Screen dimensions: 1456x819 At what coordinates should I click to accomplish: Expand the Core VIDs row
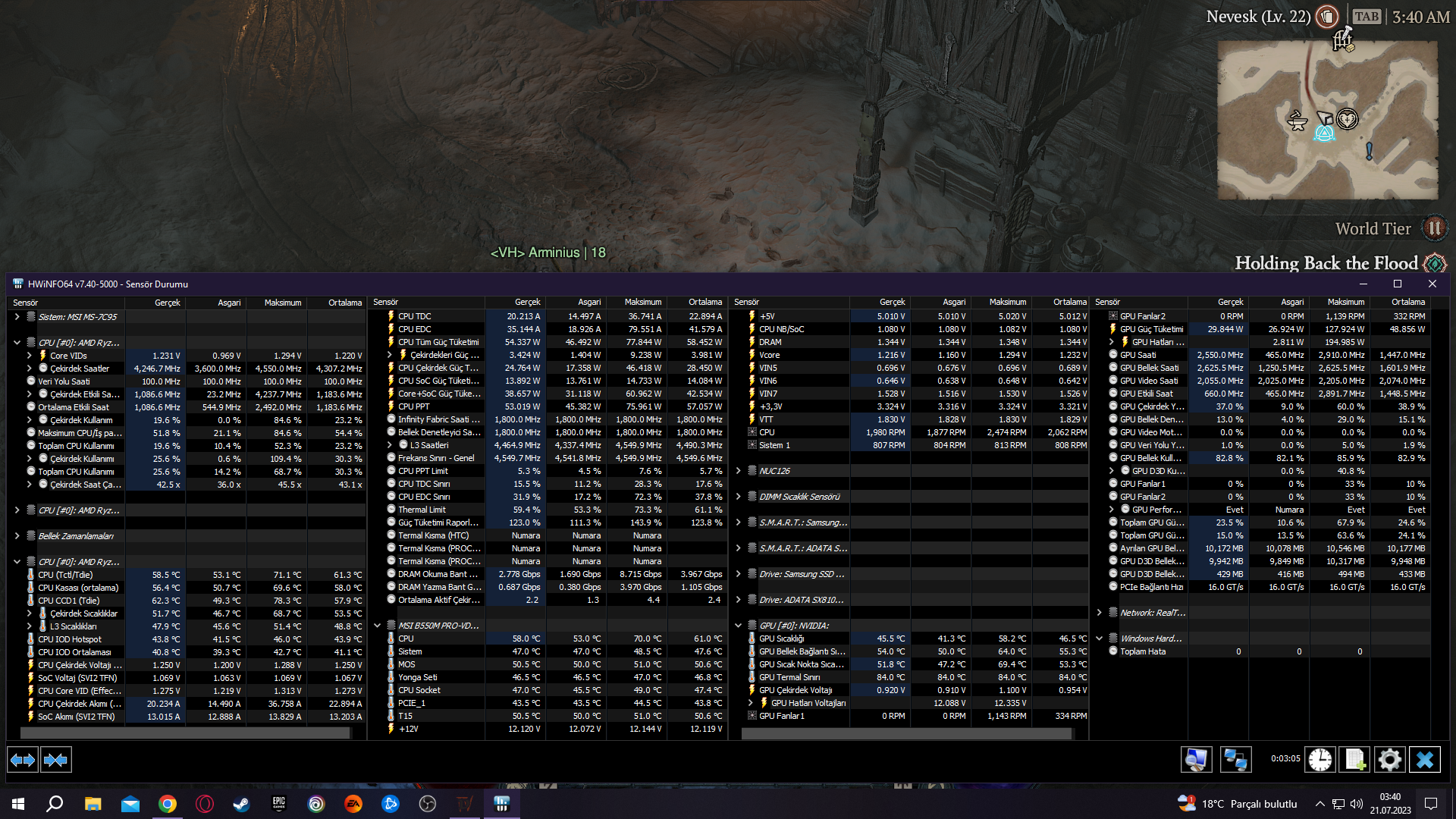coord(29,356)
